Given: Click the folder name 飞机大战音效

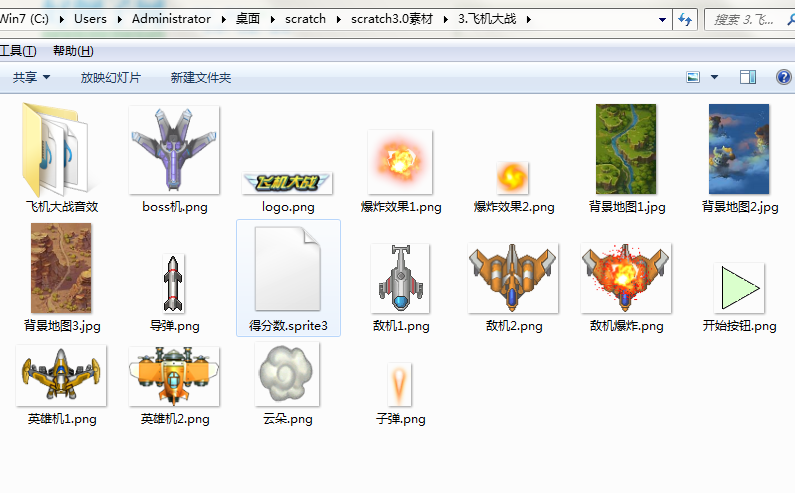Looking at the screenshot, I should pyautogui.click(x=62, y=207).
